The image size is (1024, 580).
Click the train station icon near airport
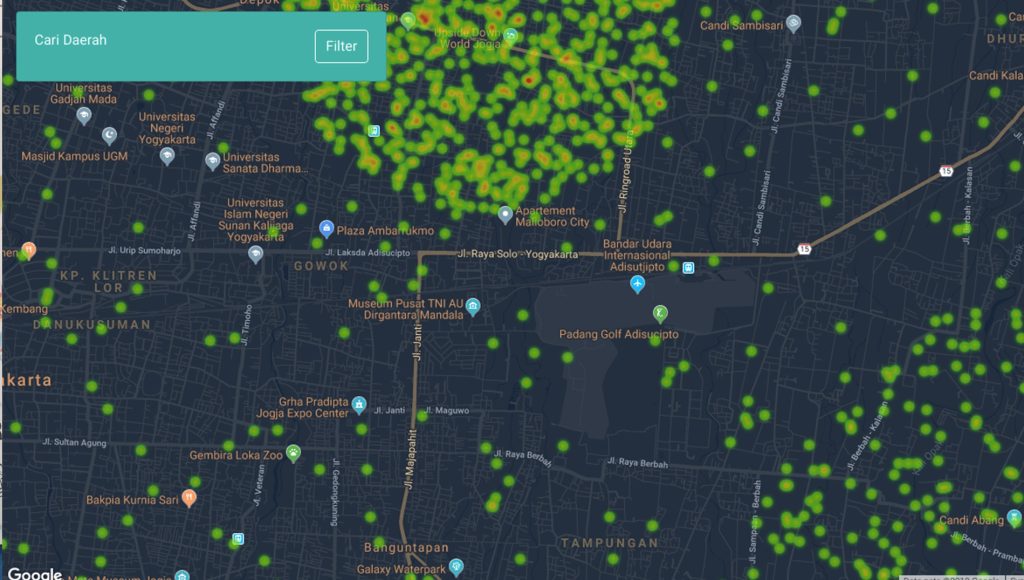(688, 267)
